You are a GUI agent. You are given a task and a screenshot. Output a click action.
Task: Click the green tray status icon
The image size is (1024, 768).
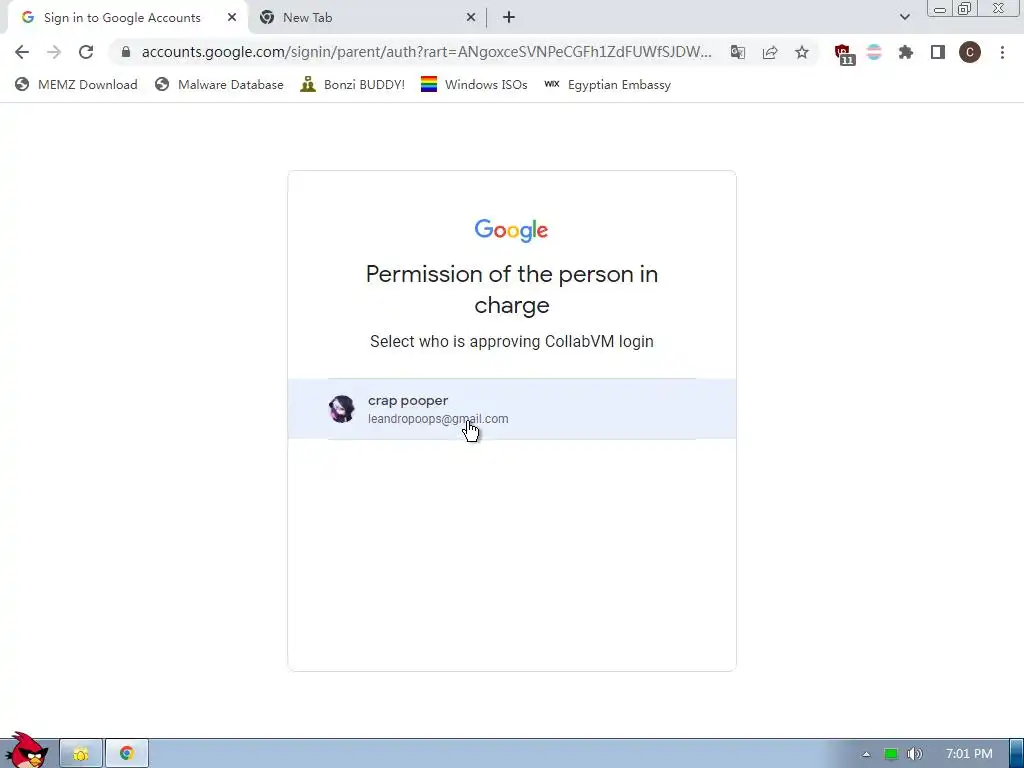click(x=891, y=754)
